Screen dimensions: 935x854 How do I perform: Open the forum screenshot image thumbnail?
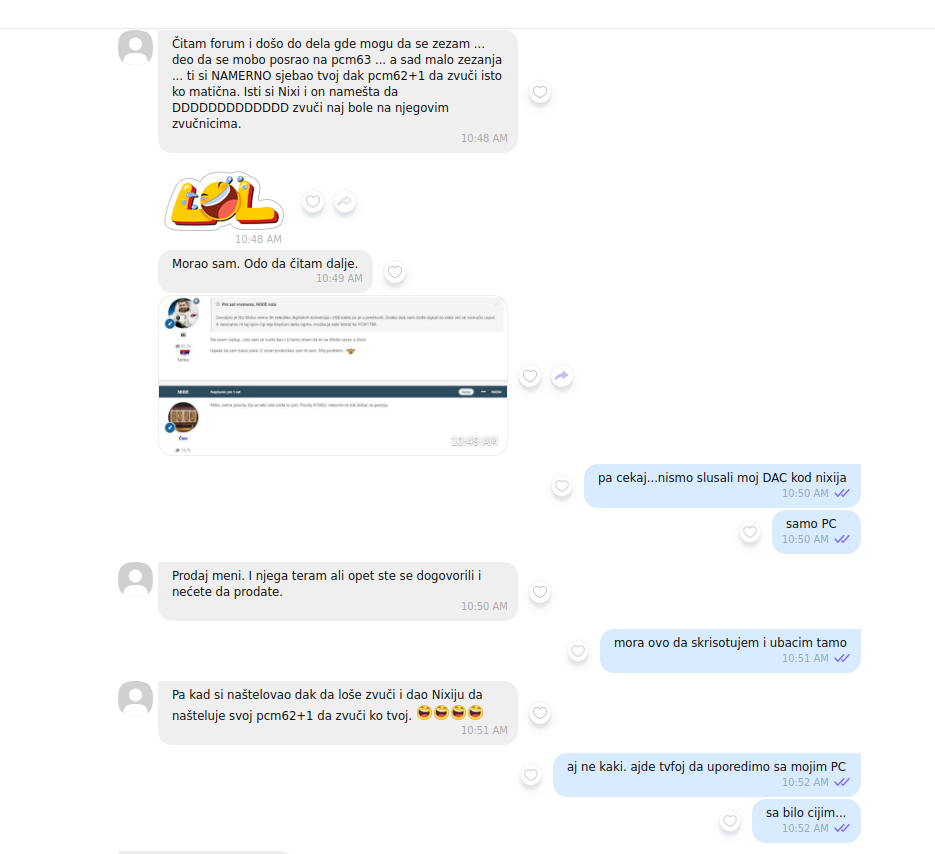coord(333,376)
